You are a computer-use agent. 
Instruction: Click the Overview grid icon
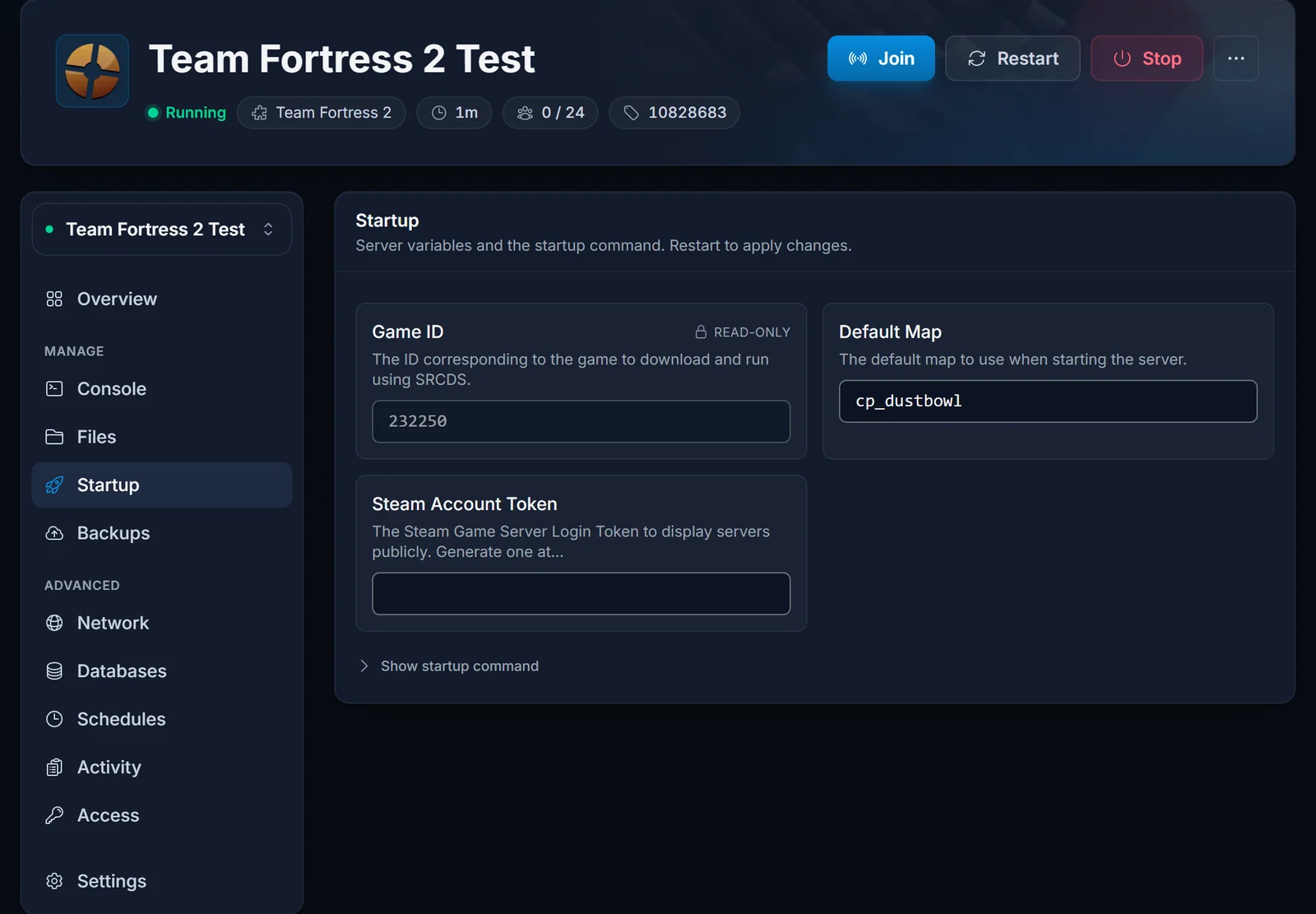click(54, 299)
